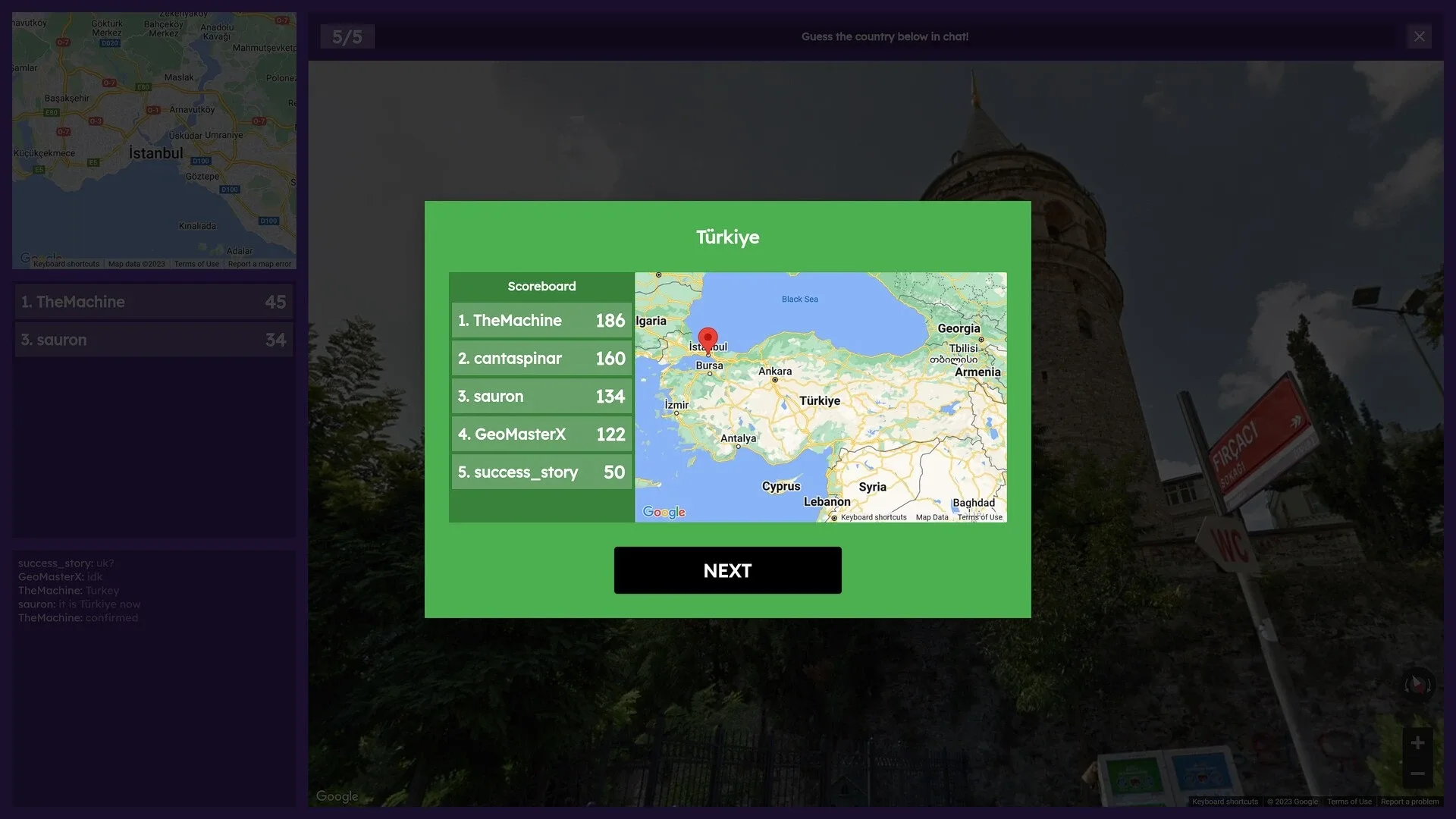Select cantaspinar row in Scoreboard
Viewport: 1456px width, 819px height.
pos(541,359)
